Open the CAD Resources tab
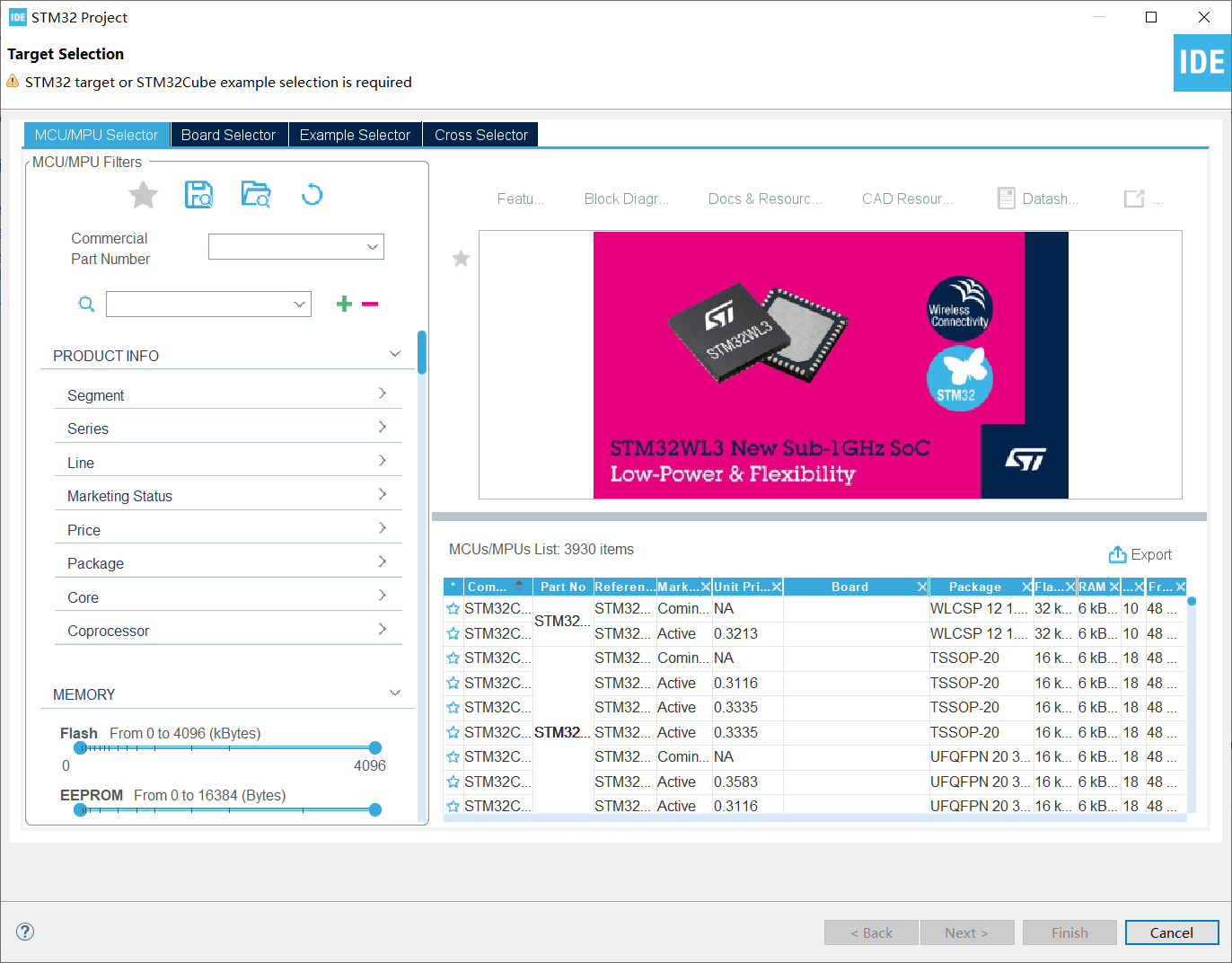Image resolution: width=1232 pixels, height=963 pixels. pyautogui.click(x=908, y=199)
